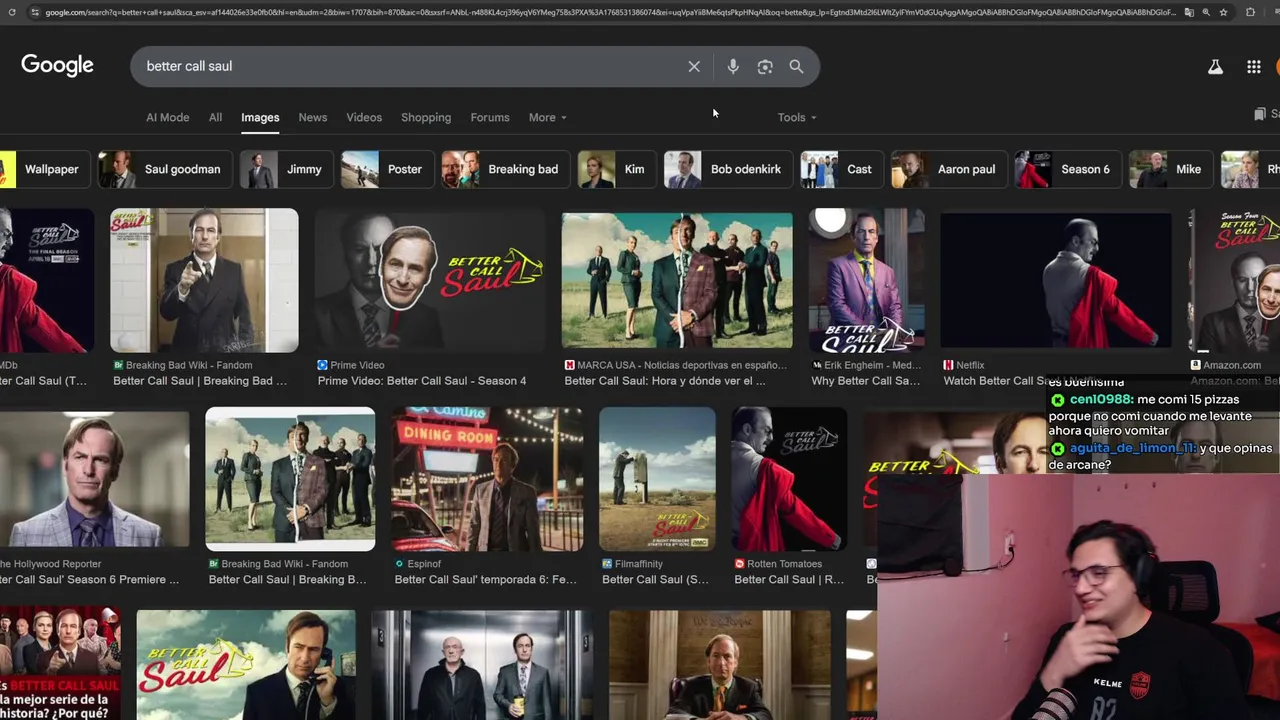
Task: Bookmark this page with the star icon
Action: (x=1223, y=12)
